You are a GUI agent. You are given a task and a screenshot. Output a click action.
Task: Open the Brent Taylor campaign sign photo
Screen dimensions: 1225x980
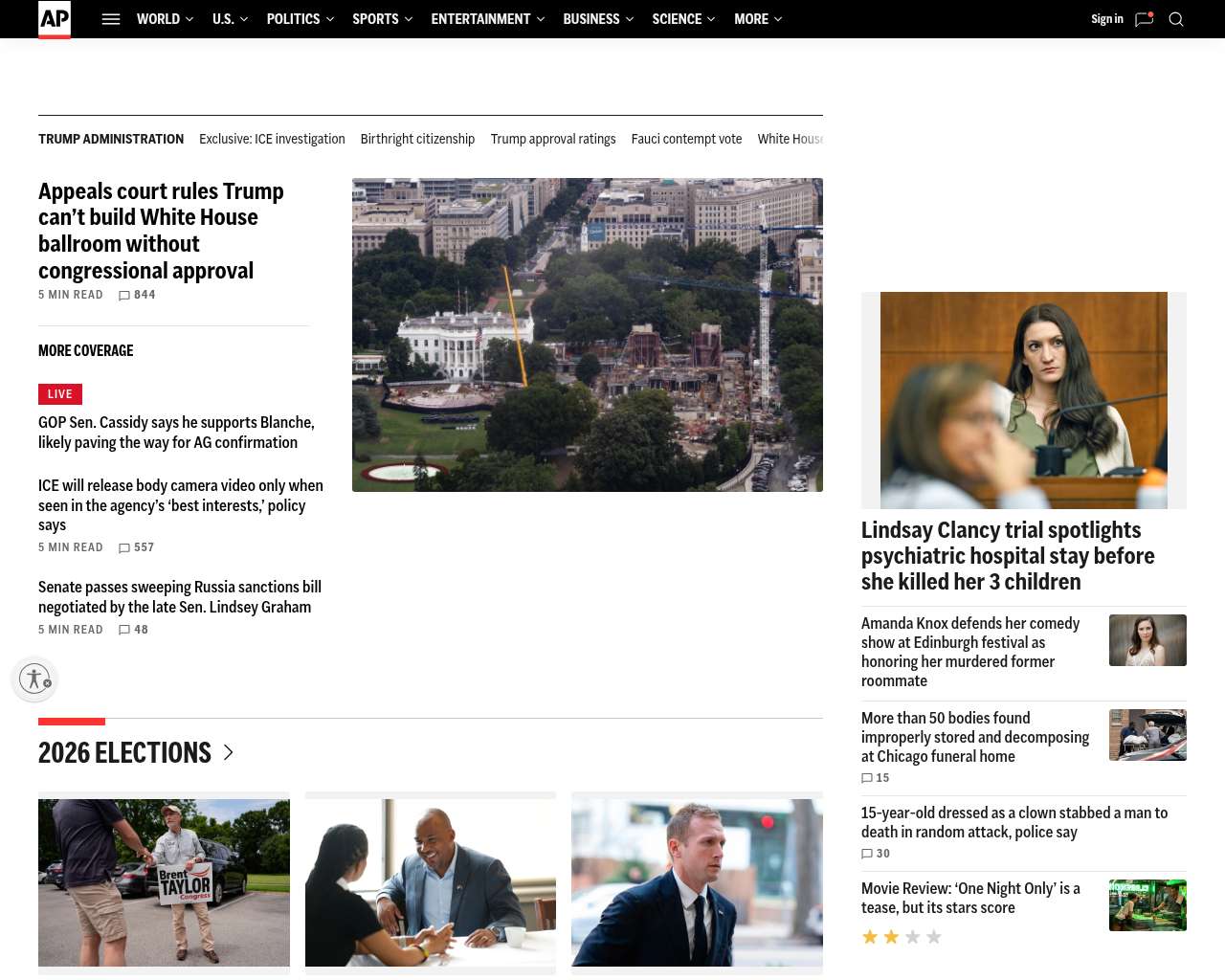point(164,882)
